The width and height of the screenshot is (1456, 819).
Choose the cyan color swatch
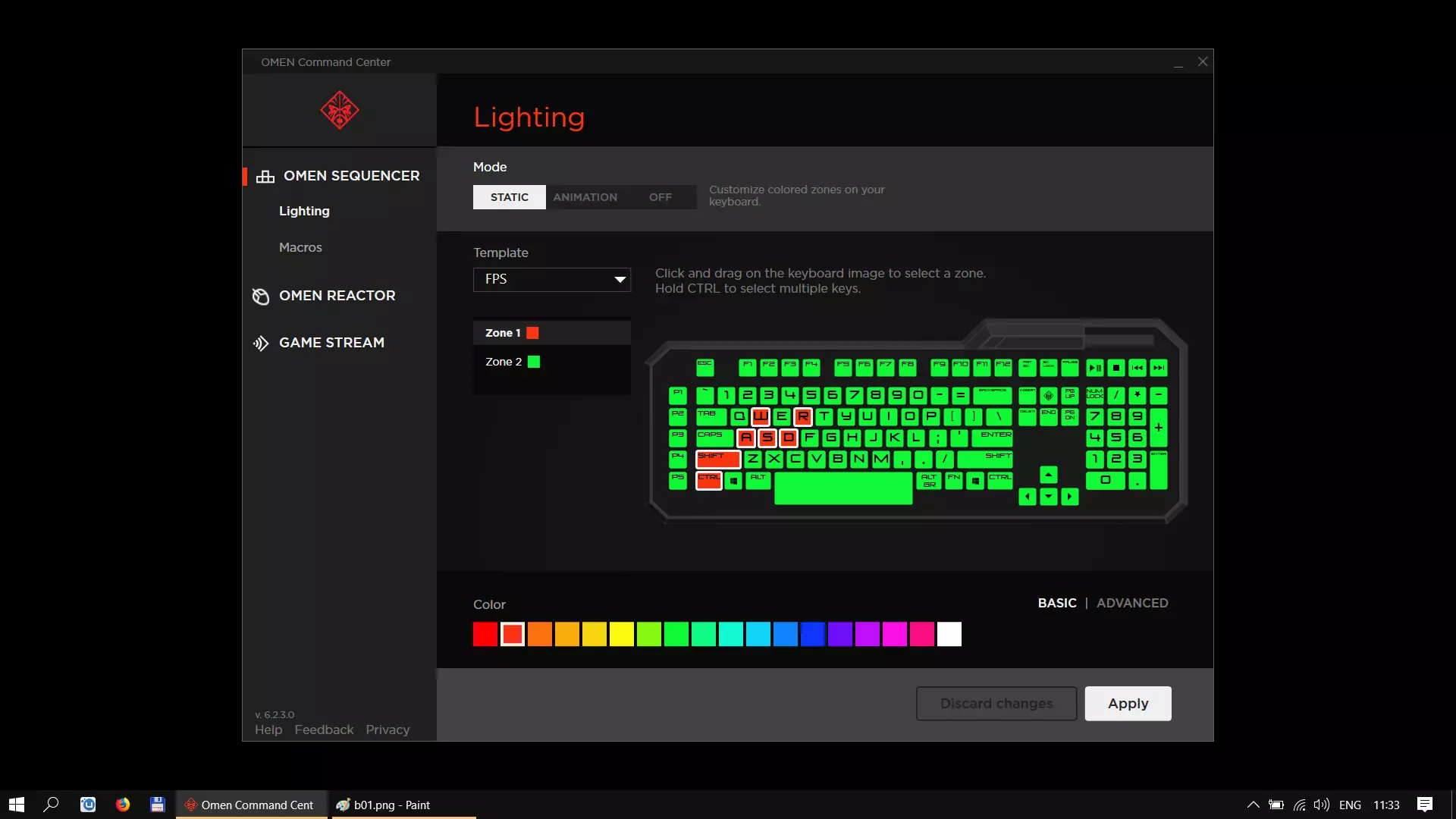click(731, 634)
